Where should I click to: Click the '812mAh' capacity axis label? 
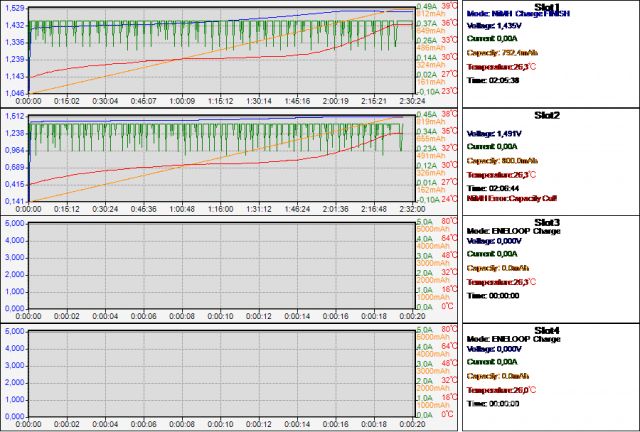click(x=431, y=13)
